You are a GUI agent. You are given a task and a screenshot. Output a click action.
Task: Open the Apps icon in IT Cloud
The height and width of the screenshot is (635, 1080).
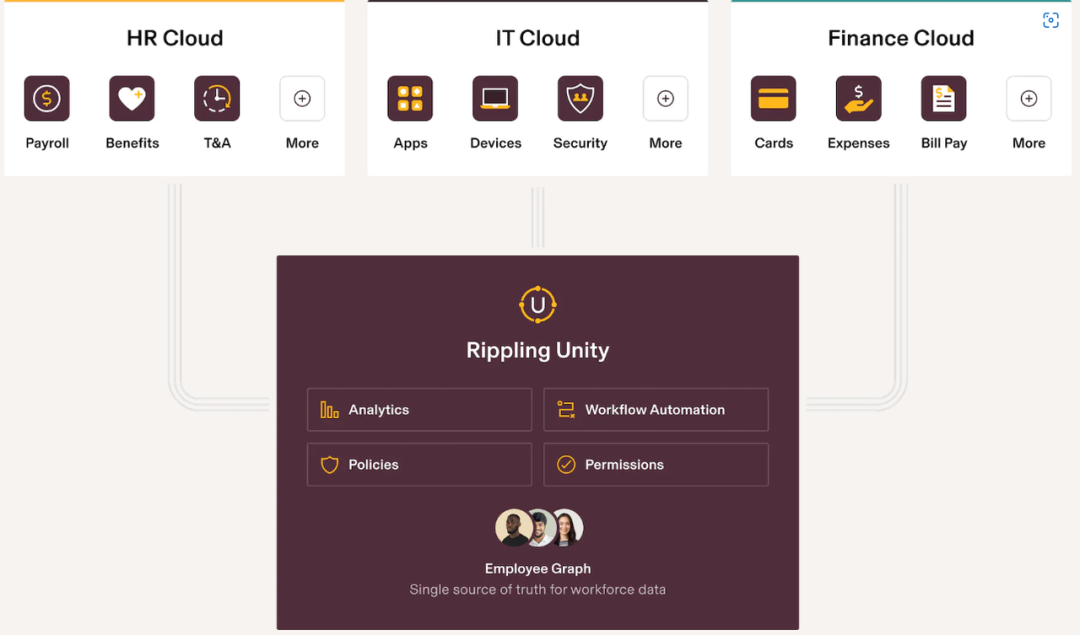410,98
